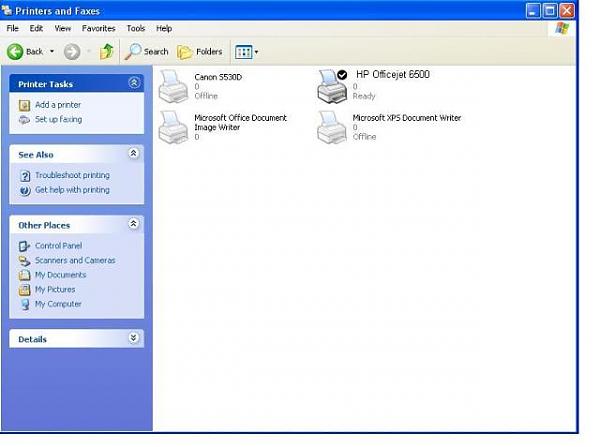Click the Printers and Faxes title bar icon
Screen dimensions: 600x447
[x=7, y=10]
